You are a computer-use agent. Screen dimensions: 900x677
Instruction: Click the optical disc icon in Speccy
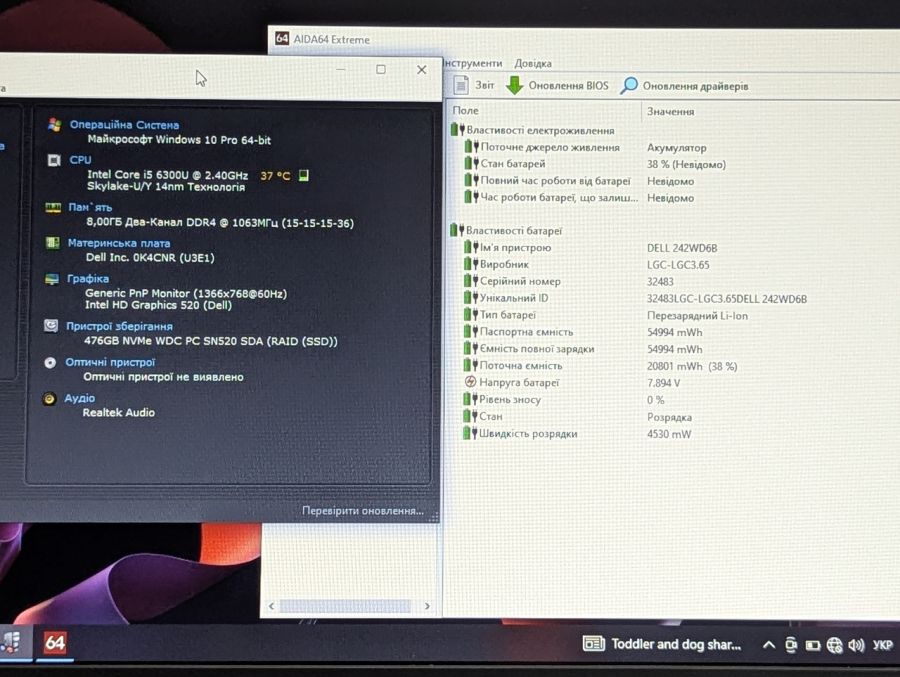(x=50, y=363)
